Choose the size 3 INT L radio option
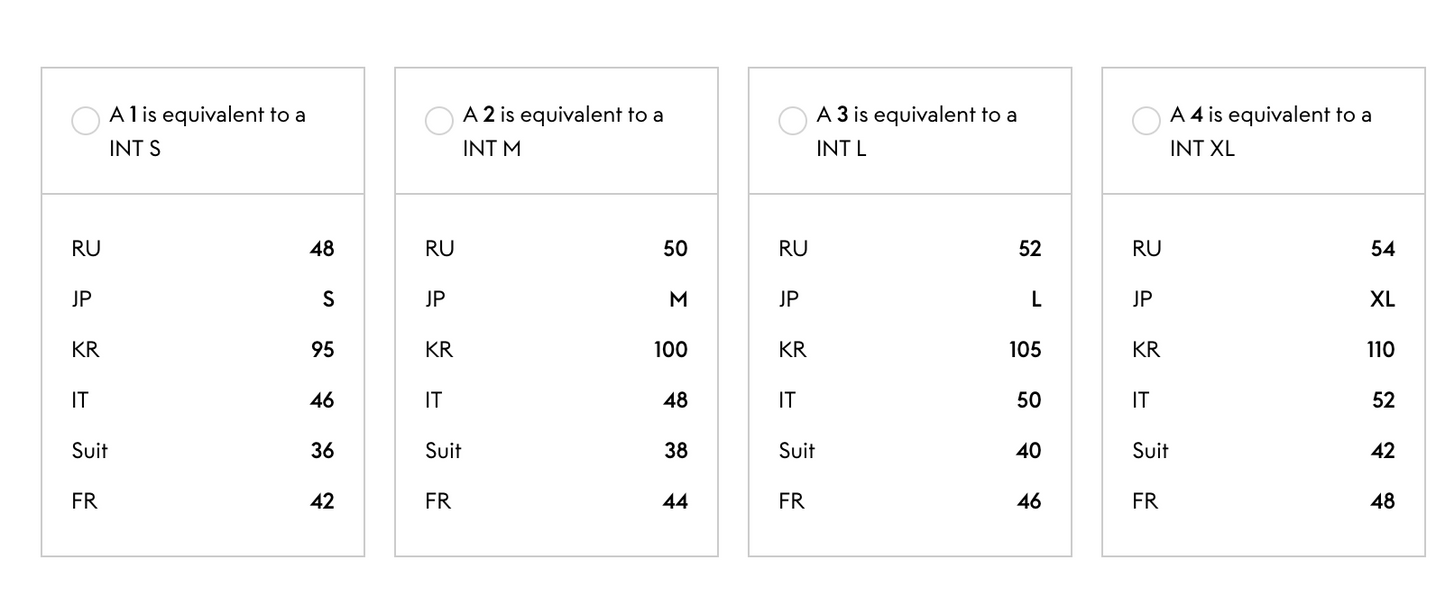Viewport: 1445px width, 615px height. click(792, 121)
